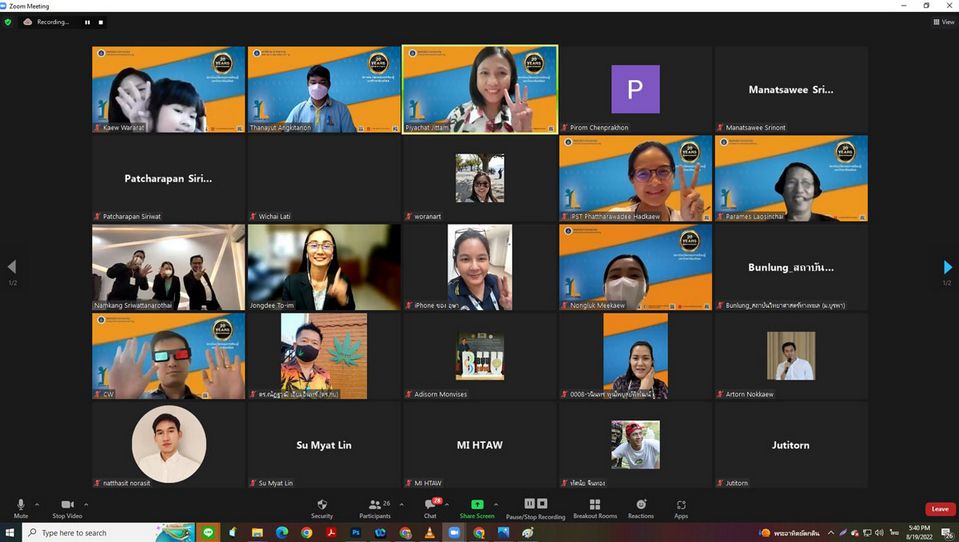Image resolution: width=959 pixels, height=542 pixels.
Task: Open the Chat panel
Action: (x=430, y=506)
